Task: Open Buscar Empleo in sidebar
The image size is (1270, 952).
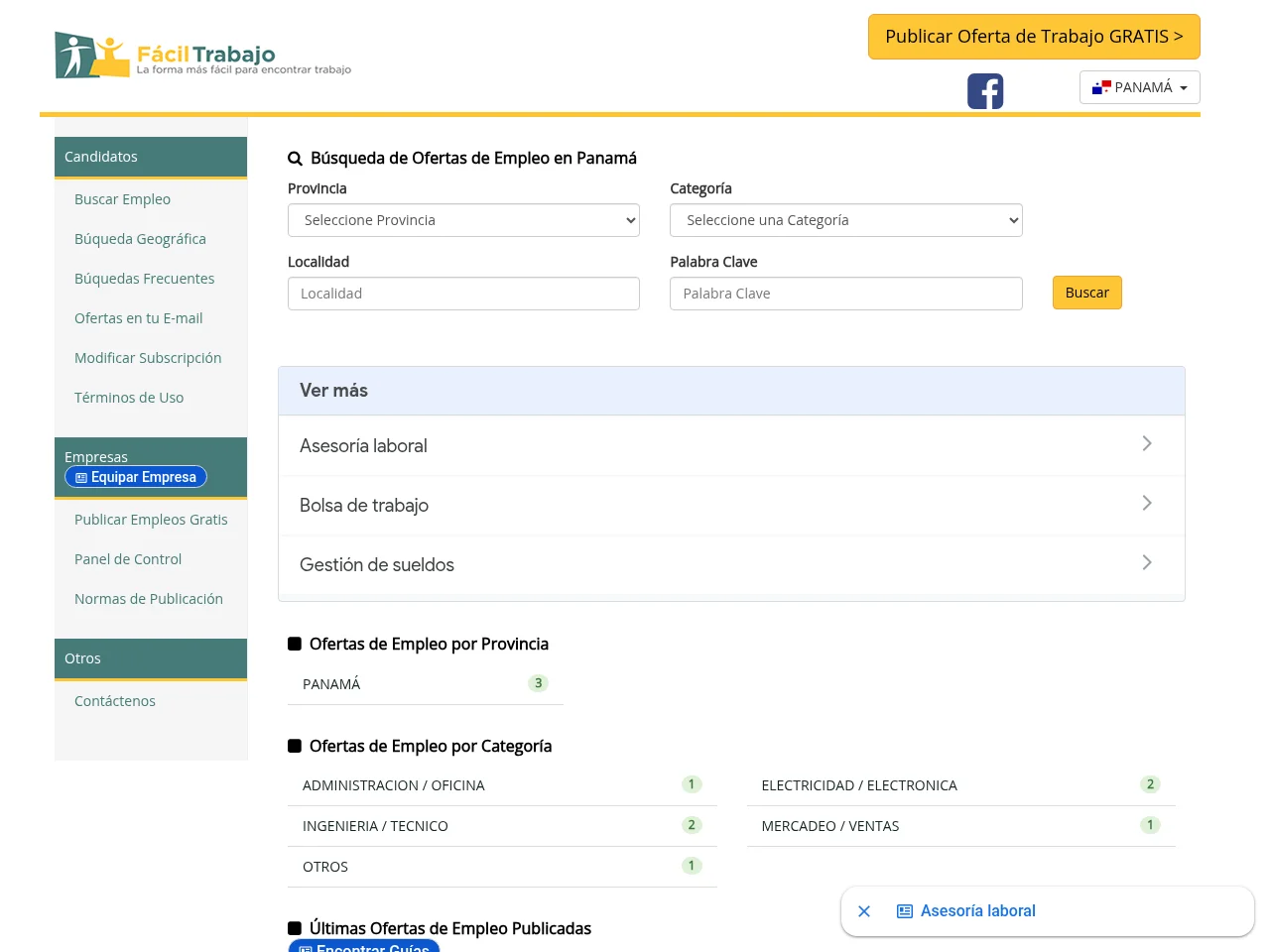Action: (122, 199)
